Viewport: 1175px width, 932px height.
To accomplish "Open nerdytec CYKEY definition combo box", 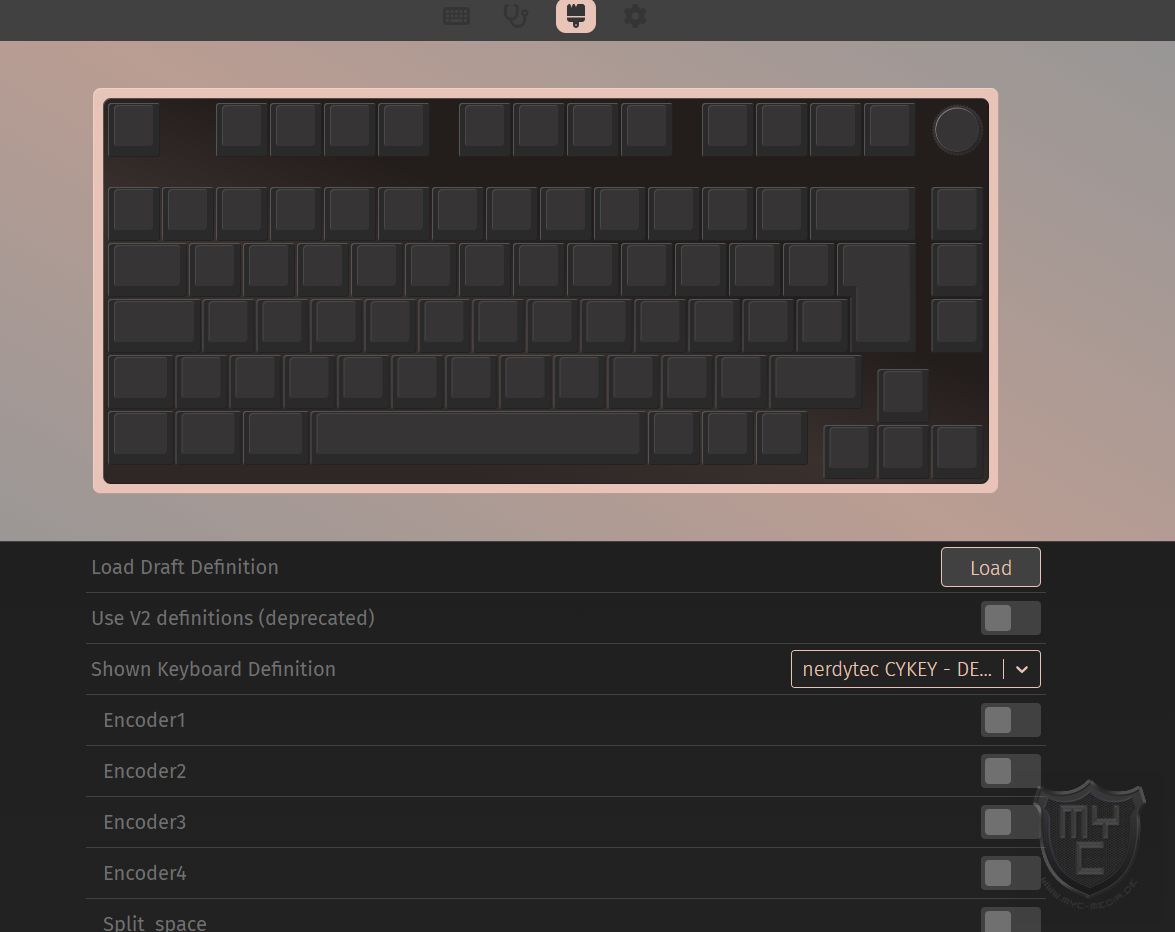I will click(916, 669).
